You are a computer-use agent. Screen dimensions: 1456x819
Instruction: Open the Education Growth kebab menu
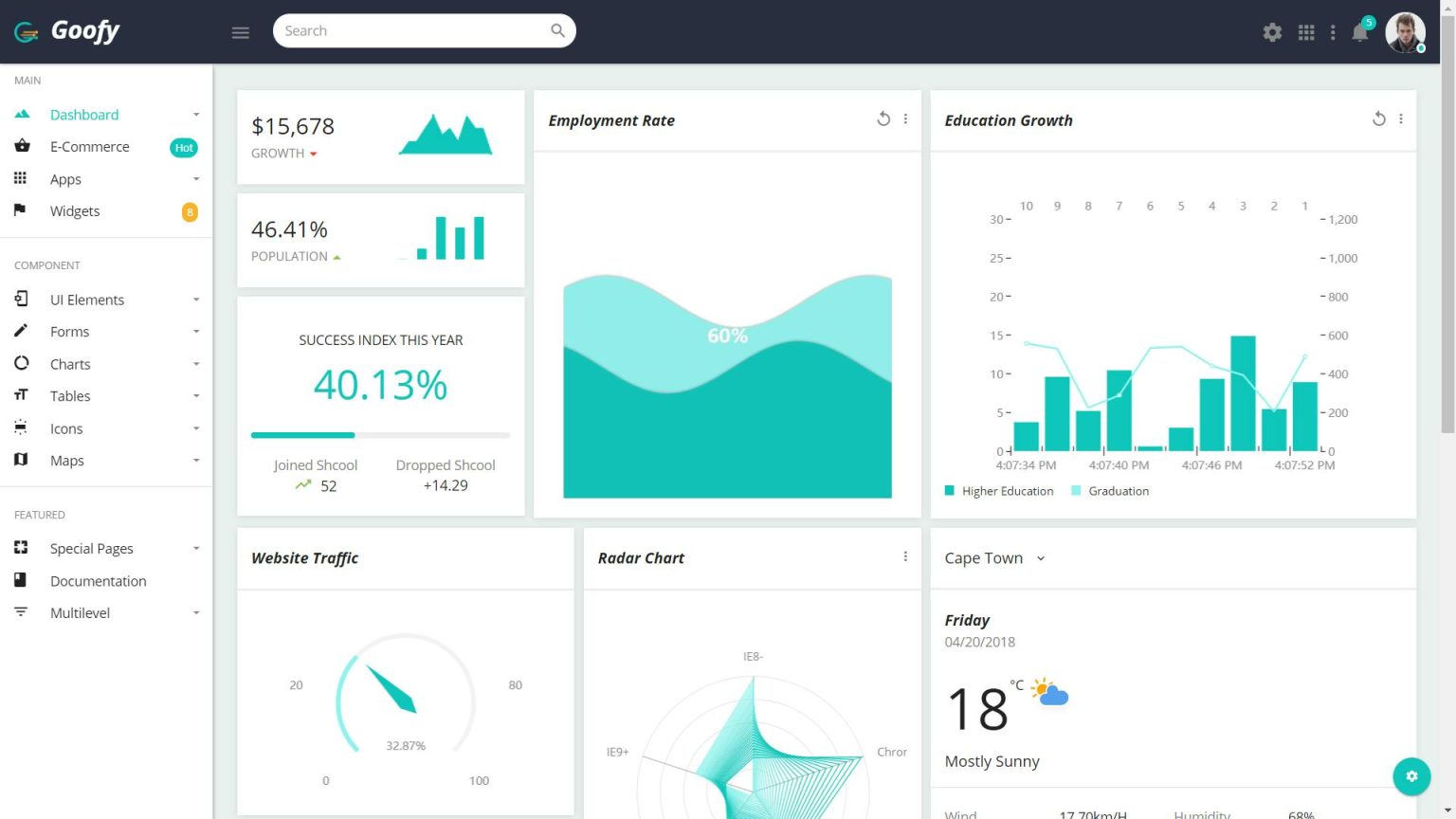[x=1402, y=118]
